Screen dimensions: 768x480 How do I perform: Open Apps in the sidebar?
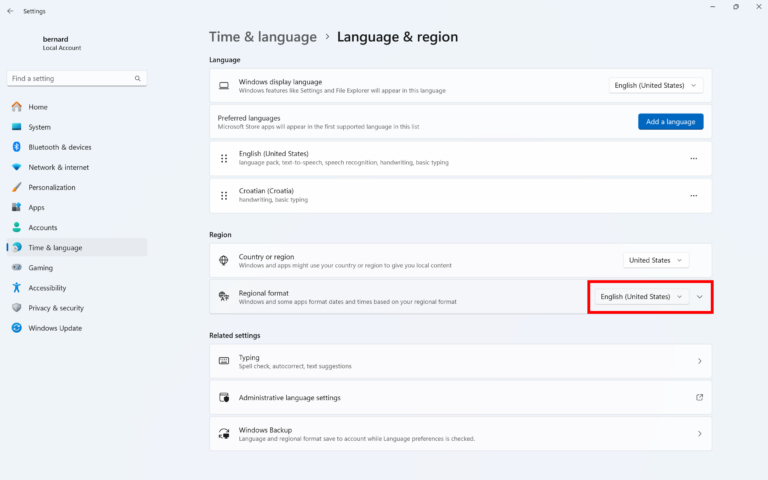tap(77, 207)
